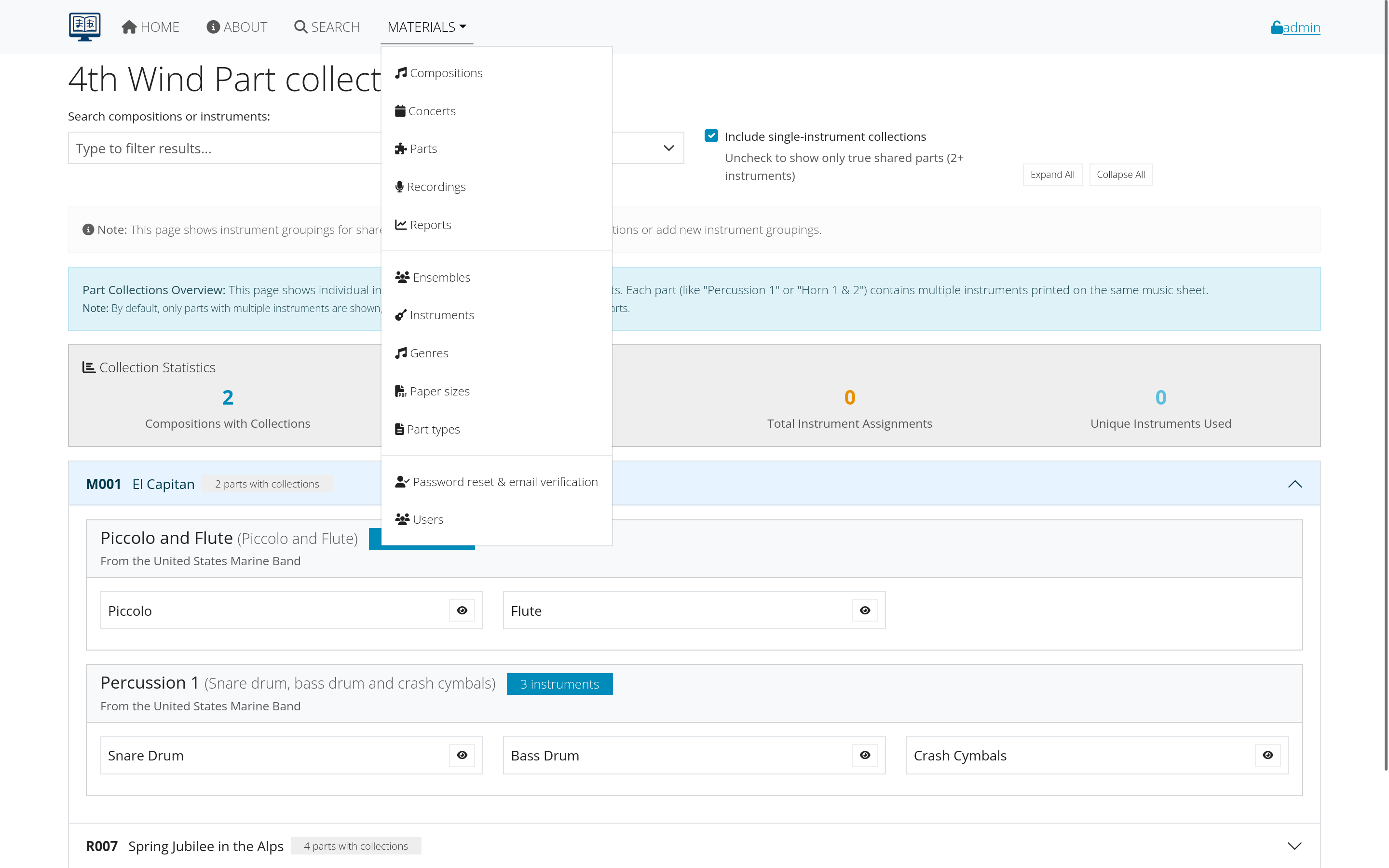Open Search via the magnifier icon
Viewport: 1389px width, 868px height.
coord(301,27)
